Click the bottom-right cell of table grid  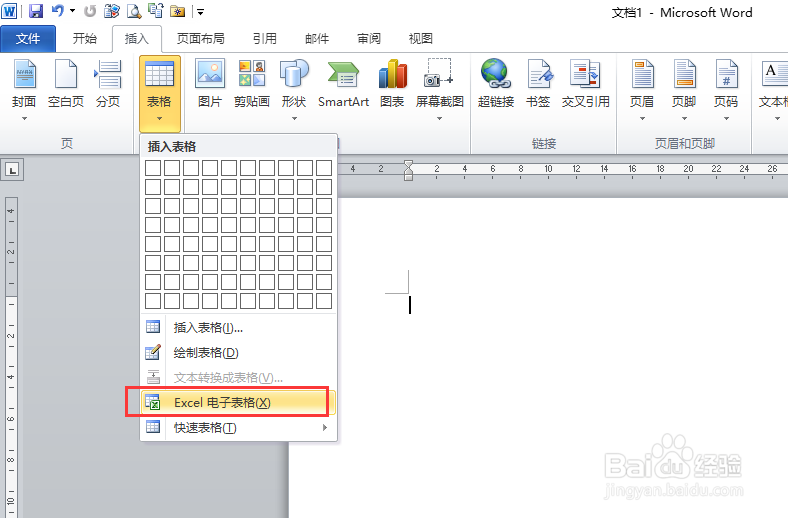pos(324,301)
